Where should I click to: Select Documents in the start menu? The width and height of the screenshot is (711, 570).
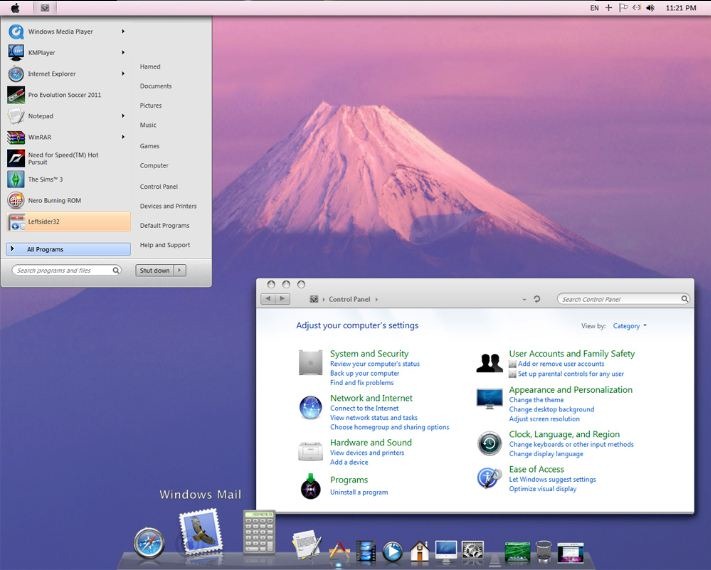156,86
